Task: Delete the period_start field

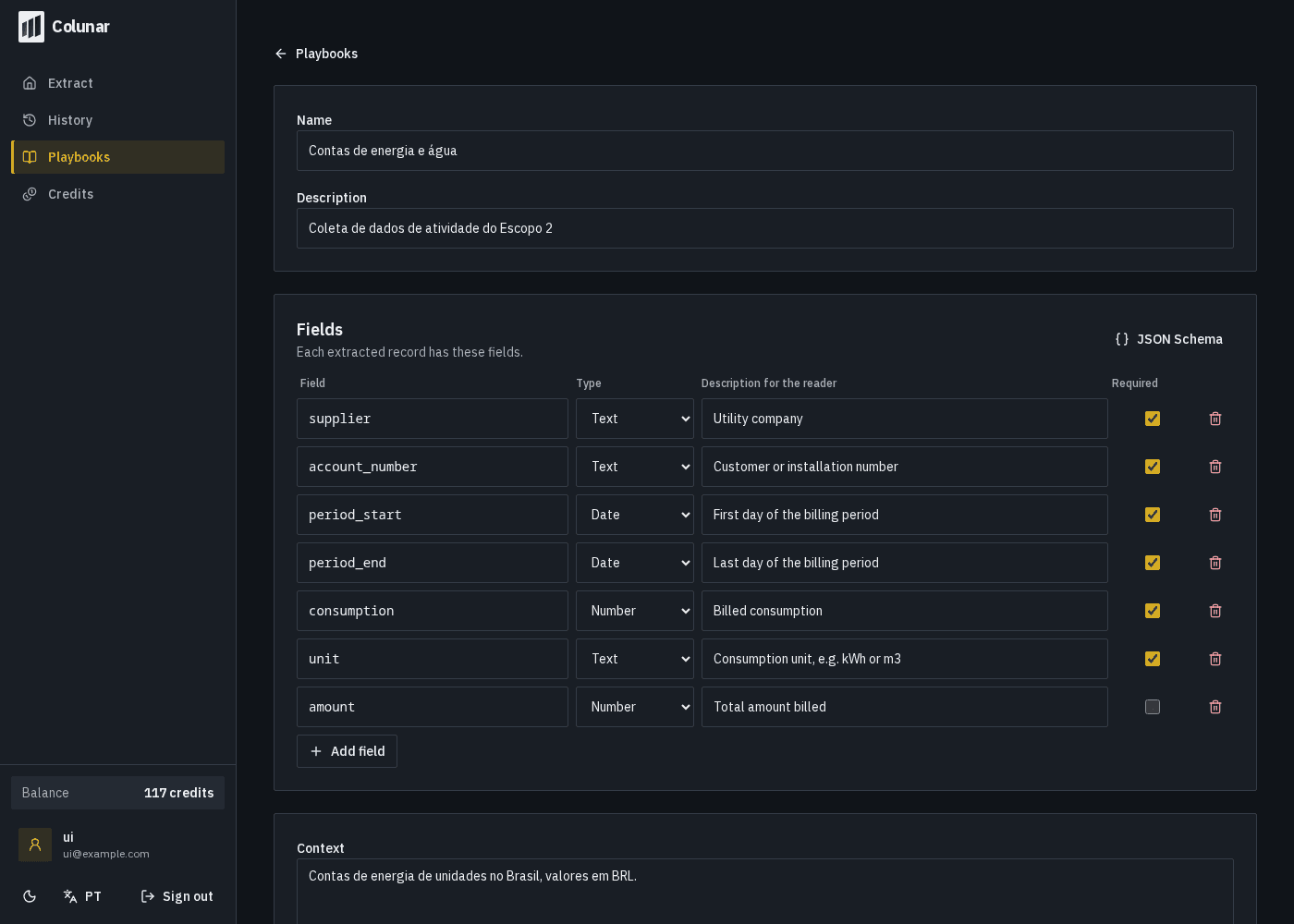Action: 1215,515
